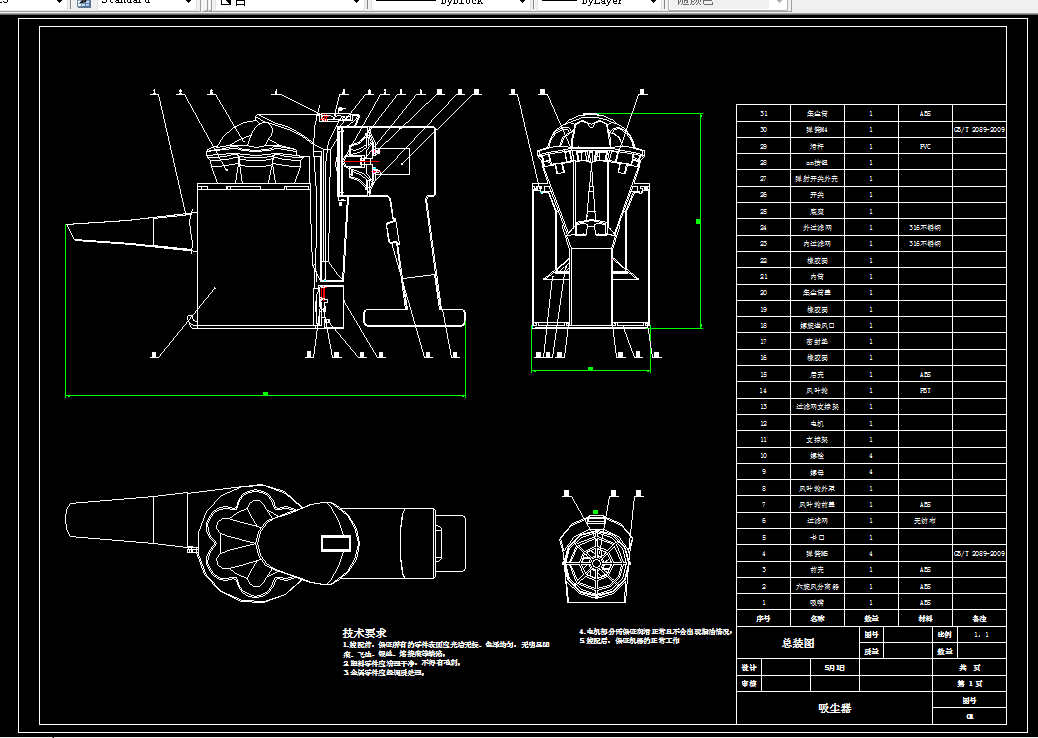Select the GB/T 2089-2009 note in row 30

(979, 130)
